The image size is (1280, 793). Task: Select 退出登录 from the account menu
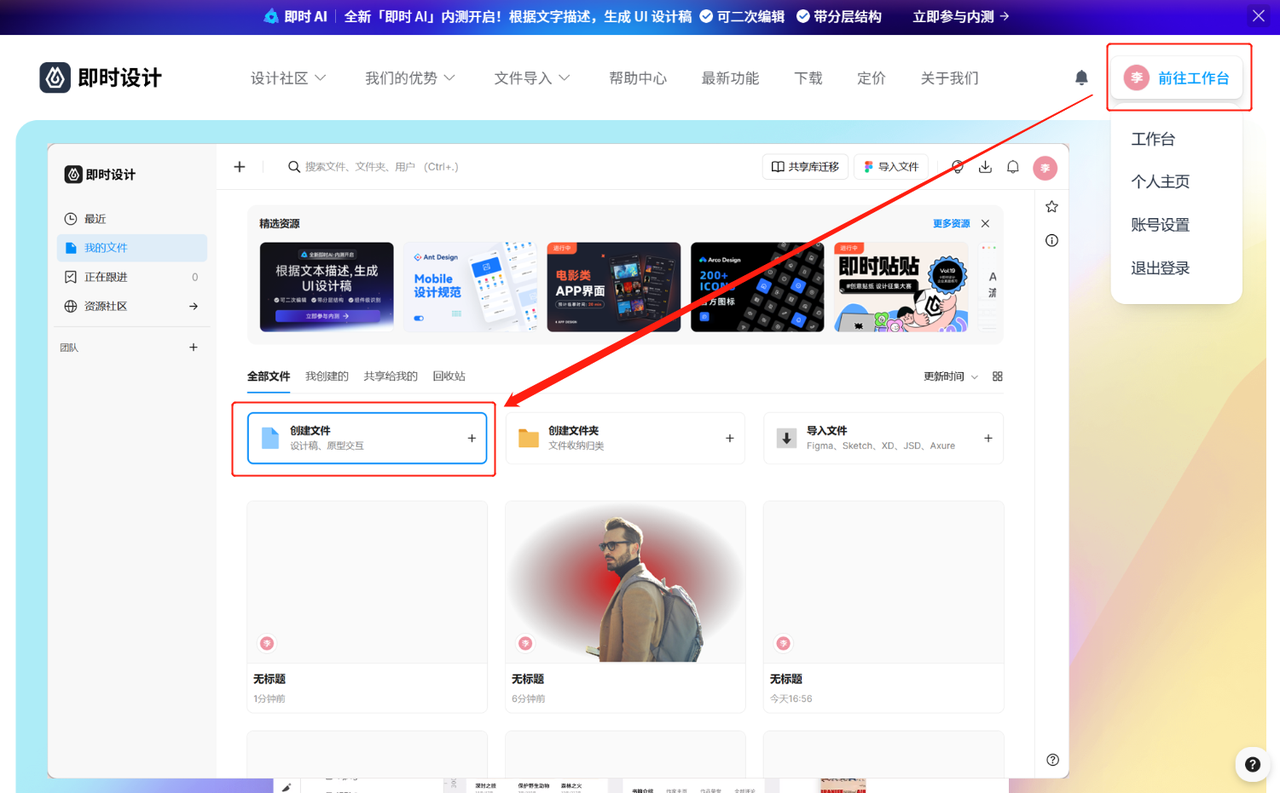coord(1159,268)
